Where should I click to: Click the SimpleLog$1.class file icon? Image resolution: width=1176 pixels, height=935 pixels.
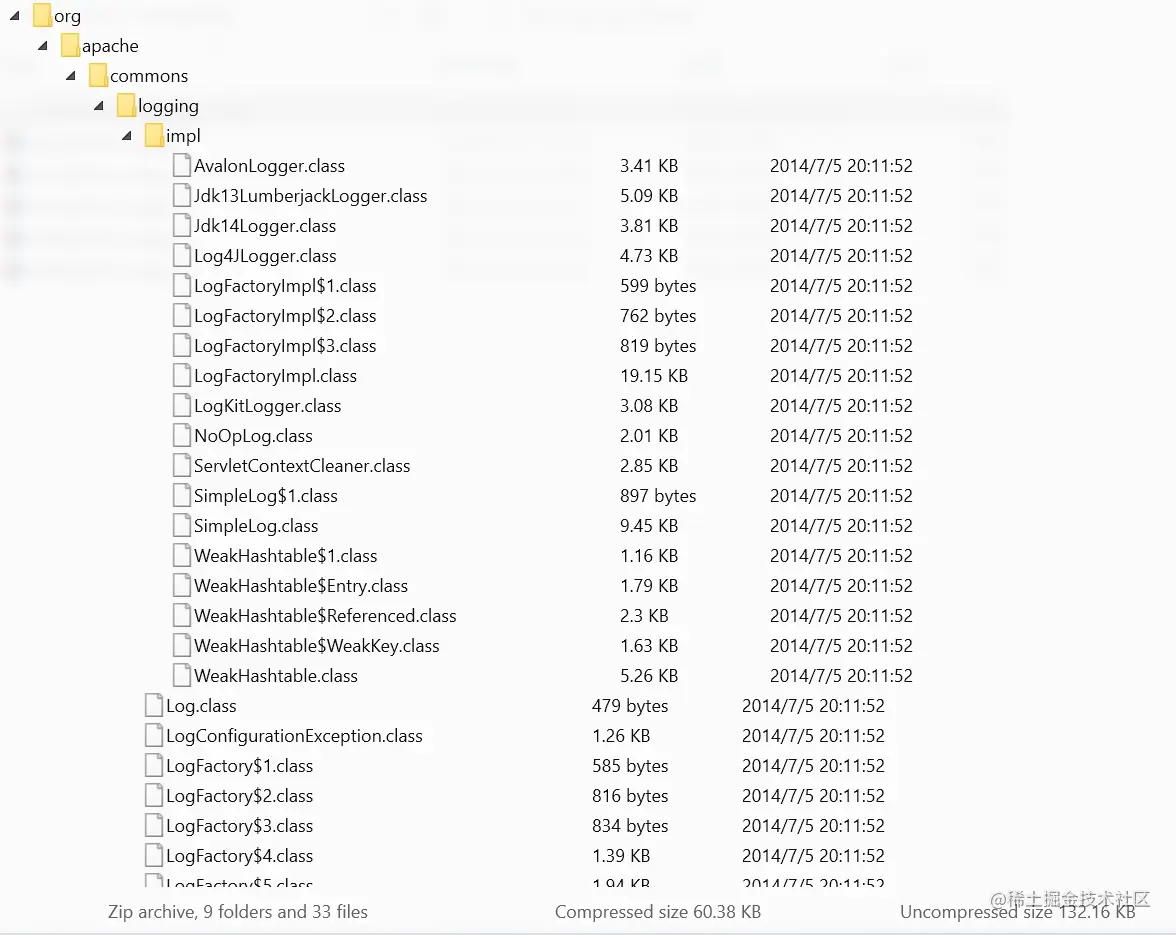(182, 496)
